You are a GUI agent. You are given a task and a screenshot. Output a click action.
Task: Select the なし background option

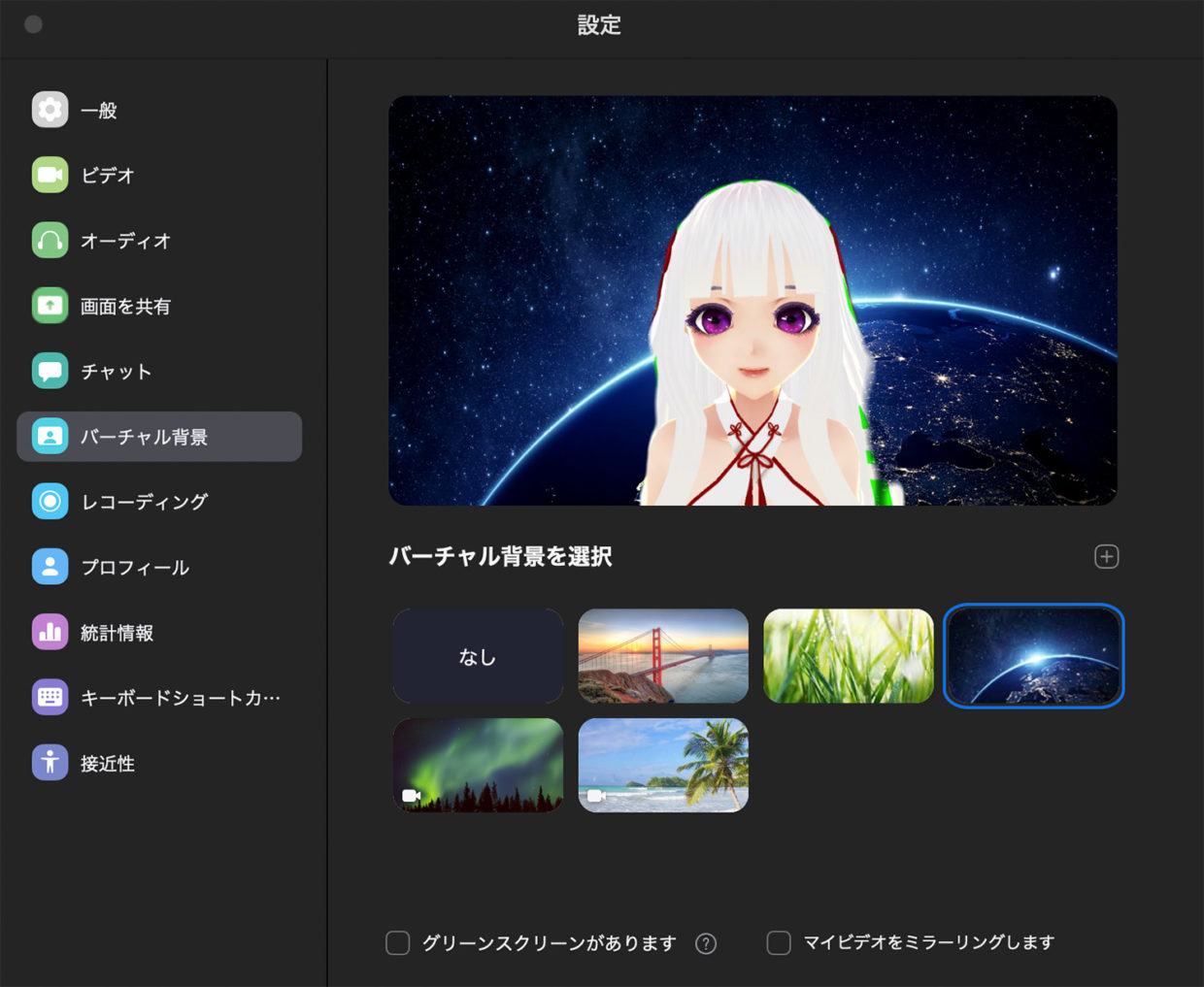point(478,656)
